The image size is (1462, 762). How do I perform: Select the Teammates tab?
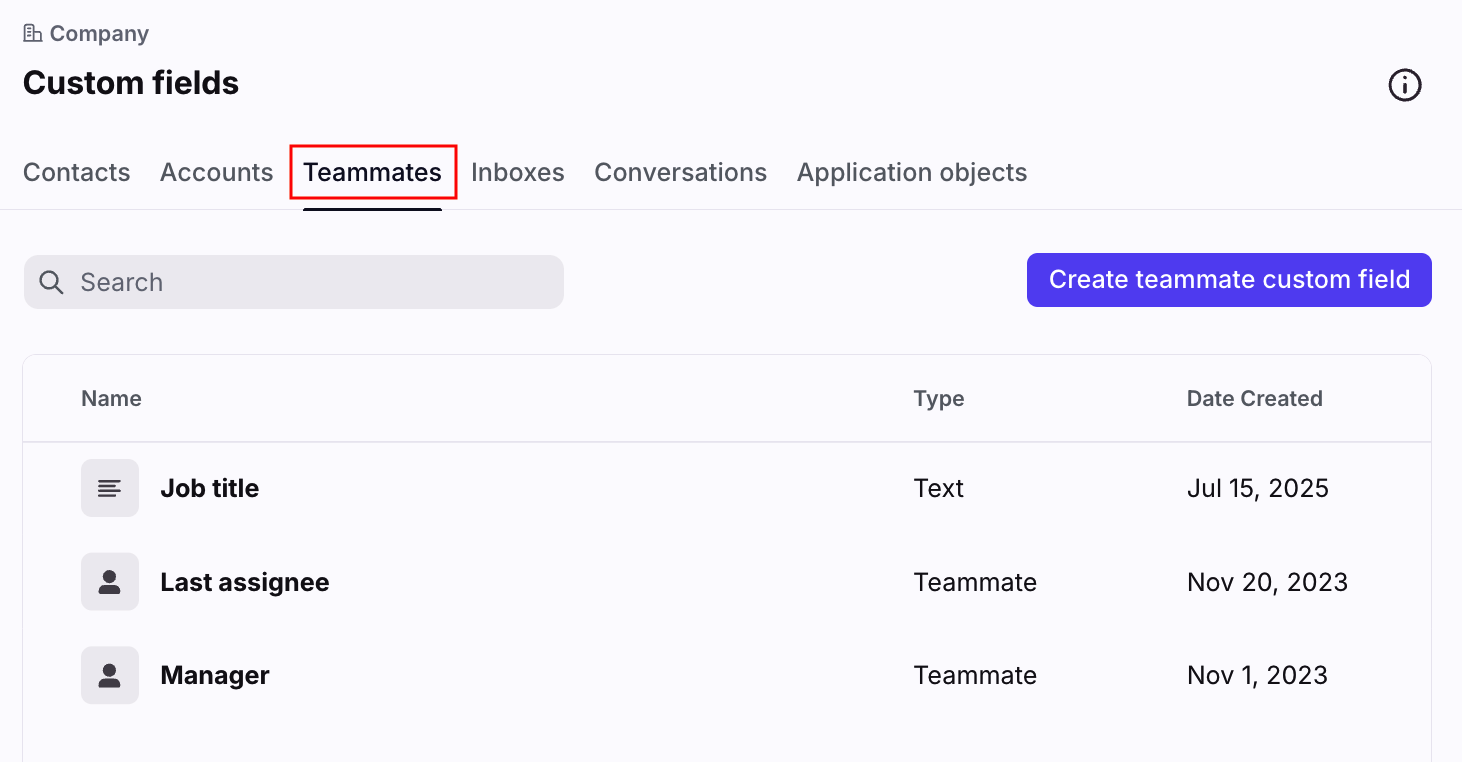tap(373, 172)
